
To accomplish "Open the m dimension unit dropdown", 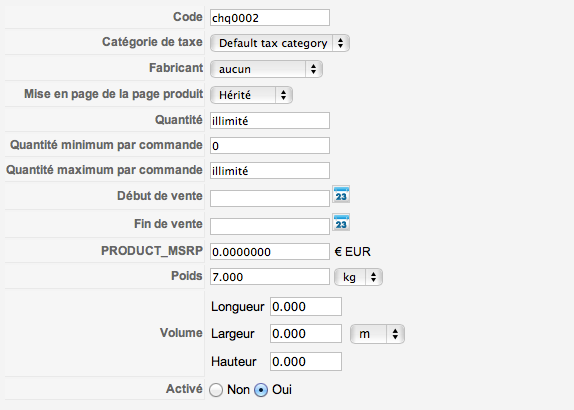I will coord(377,334).
